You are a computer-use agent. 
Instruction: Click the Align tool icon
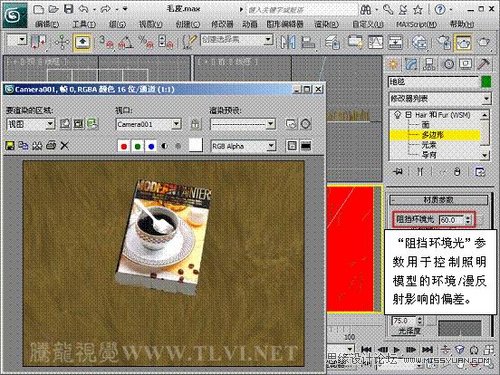click(308, 42)
